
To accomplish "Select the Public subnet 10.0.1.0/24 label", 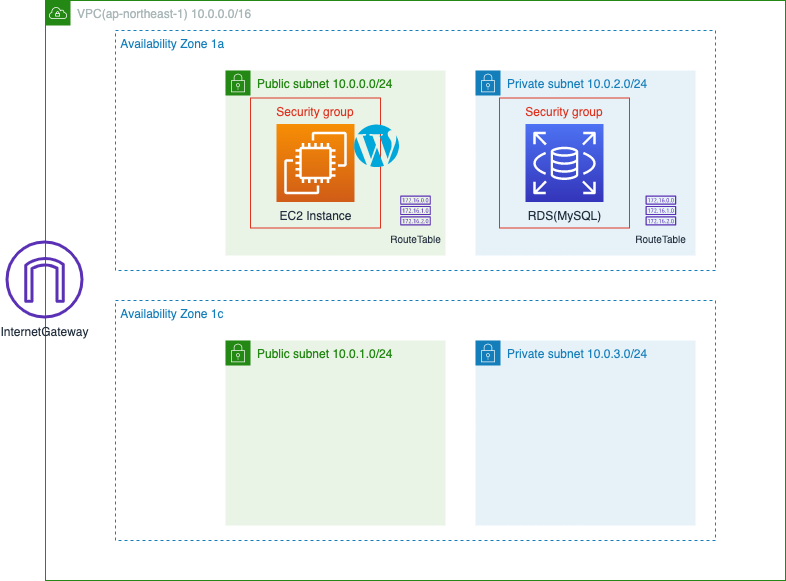I will point(324,354).
